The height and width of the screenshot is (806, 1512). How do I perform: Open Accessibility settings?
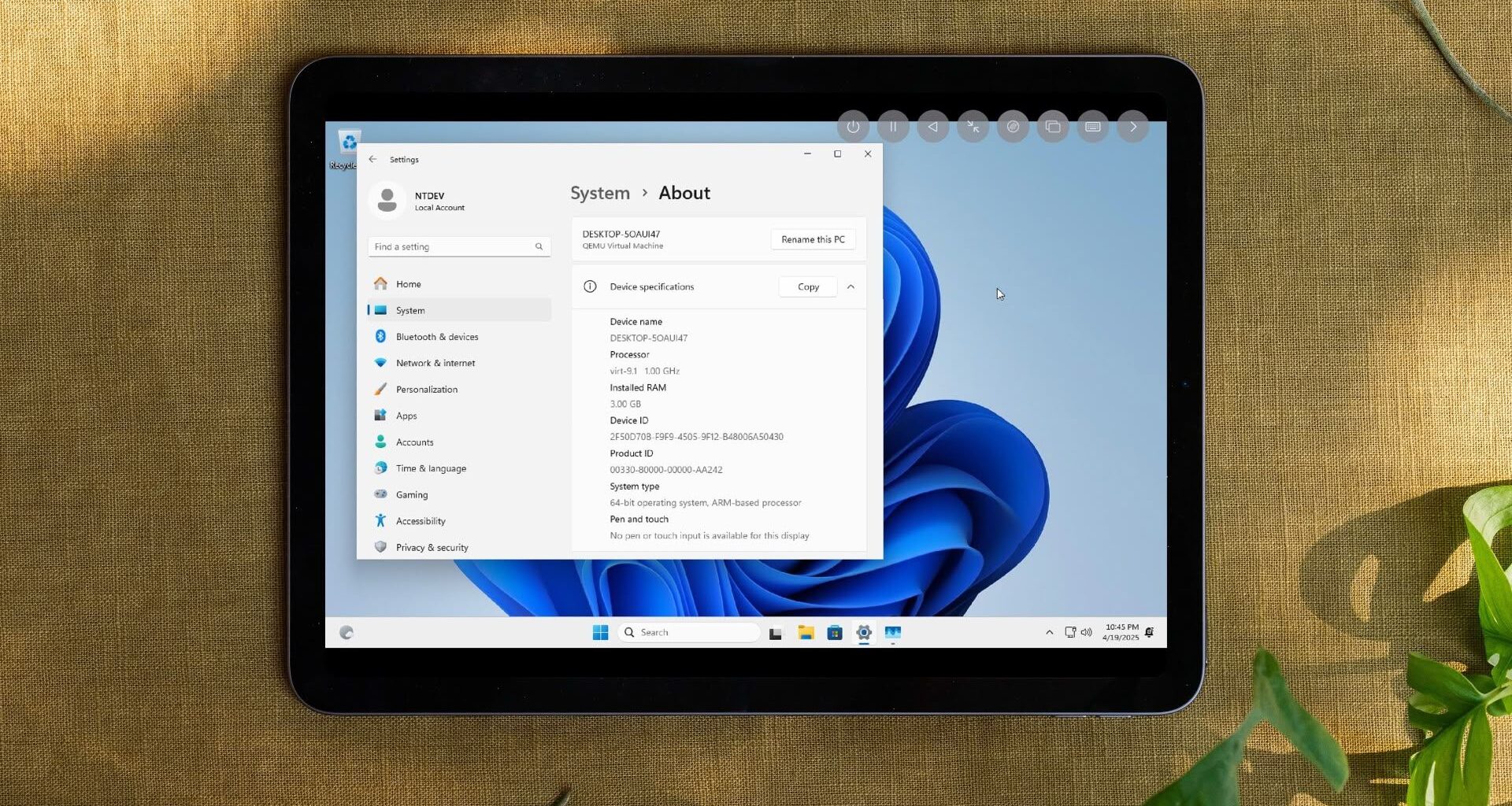459,521
